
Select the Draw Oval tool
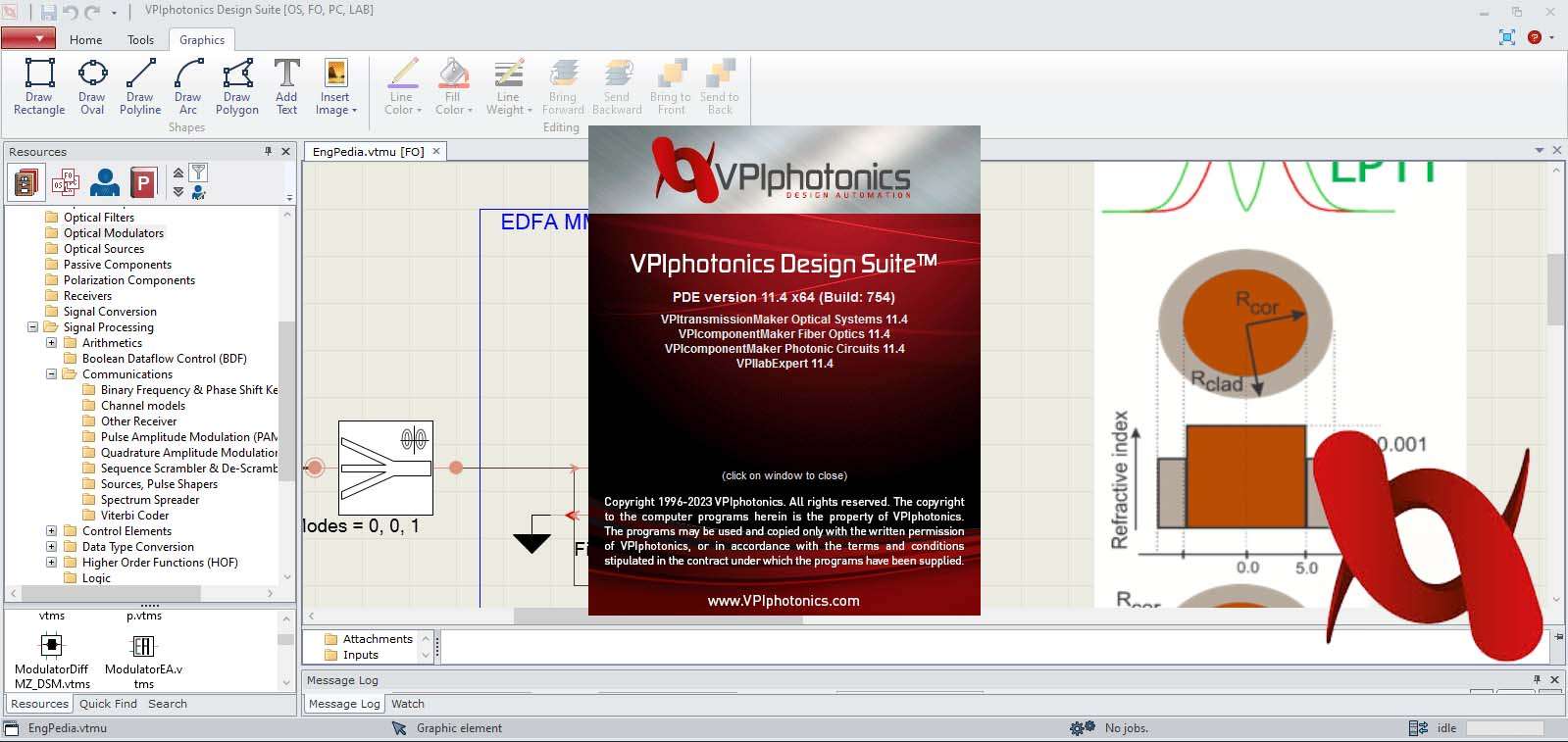(x=92, y=86)
